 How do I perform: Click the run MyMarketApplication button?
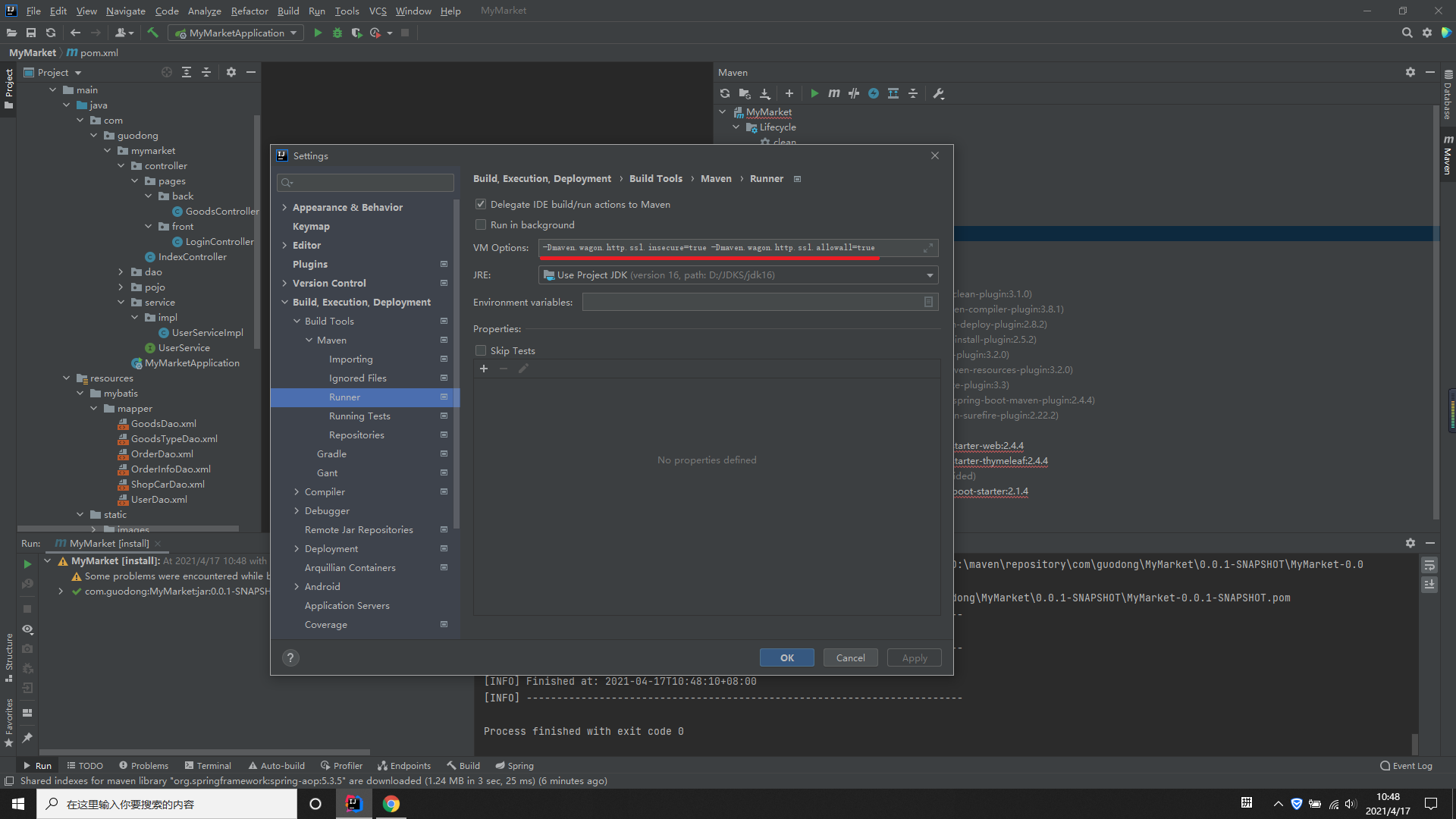pos(316,33)
